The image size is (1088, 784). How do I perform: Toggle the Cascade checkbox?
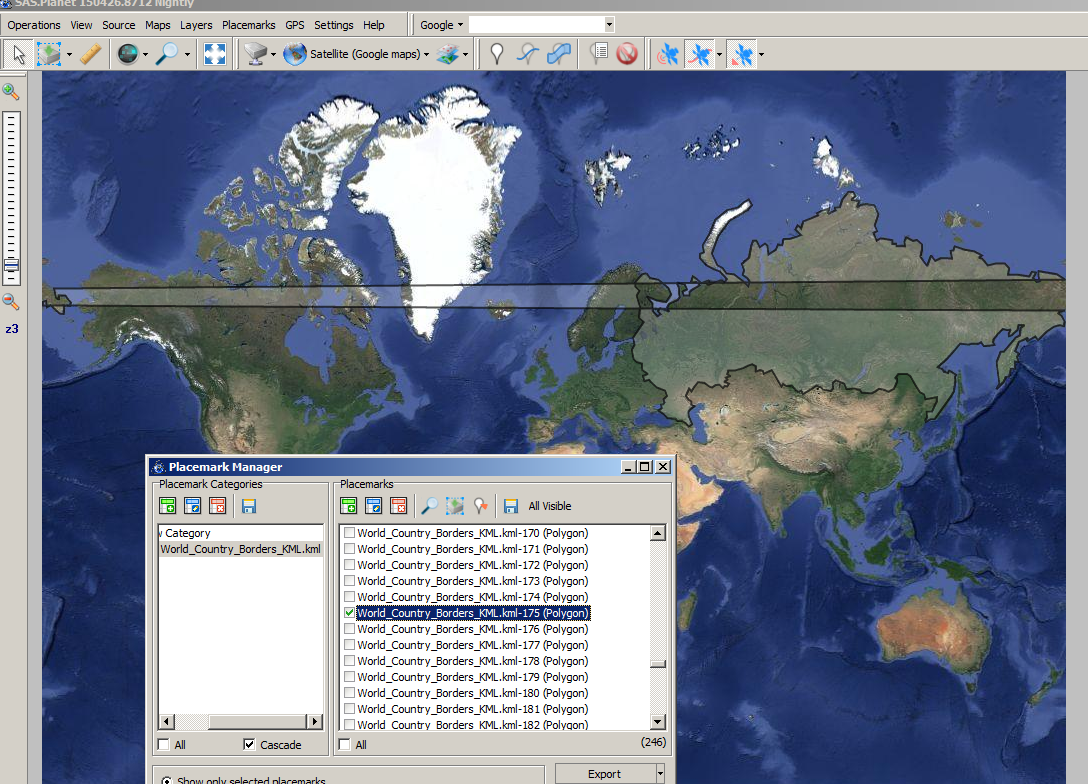(x=249, y=745)
